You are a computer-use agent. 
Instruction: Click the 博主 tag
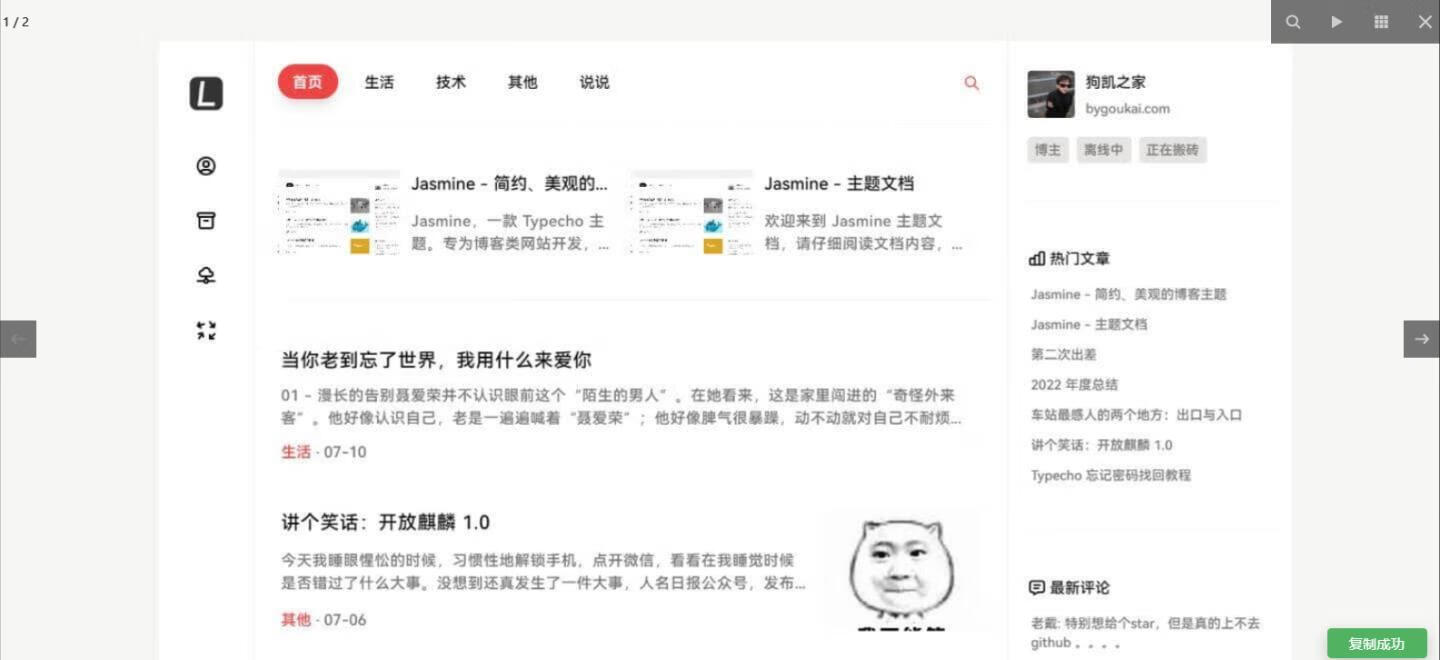tap(1048, 150)
